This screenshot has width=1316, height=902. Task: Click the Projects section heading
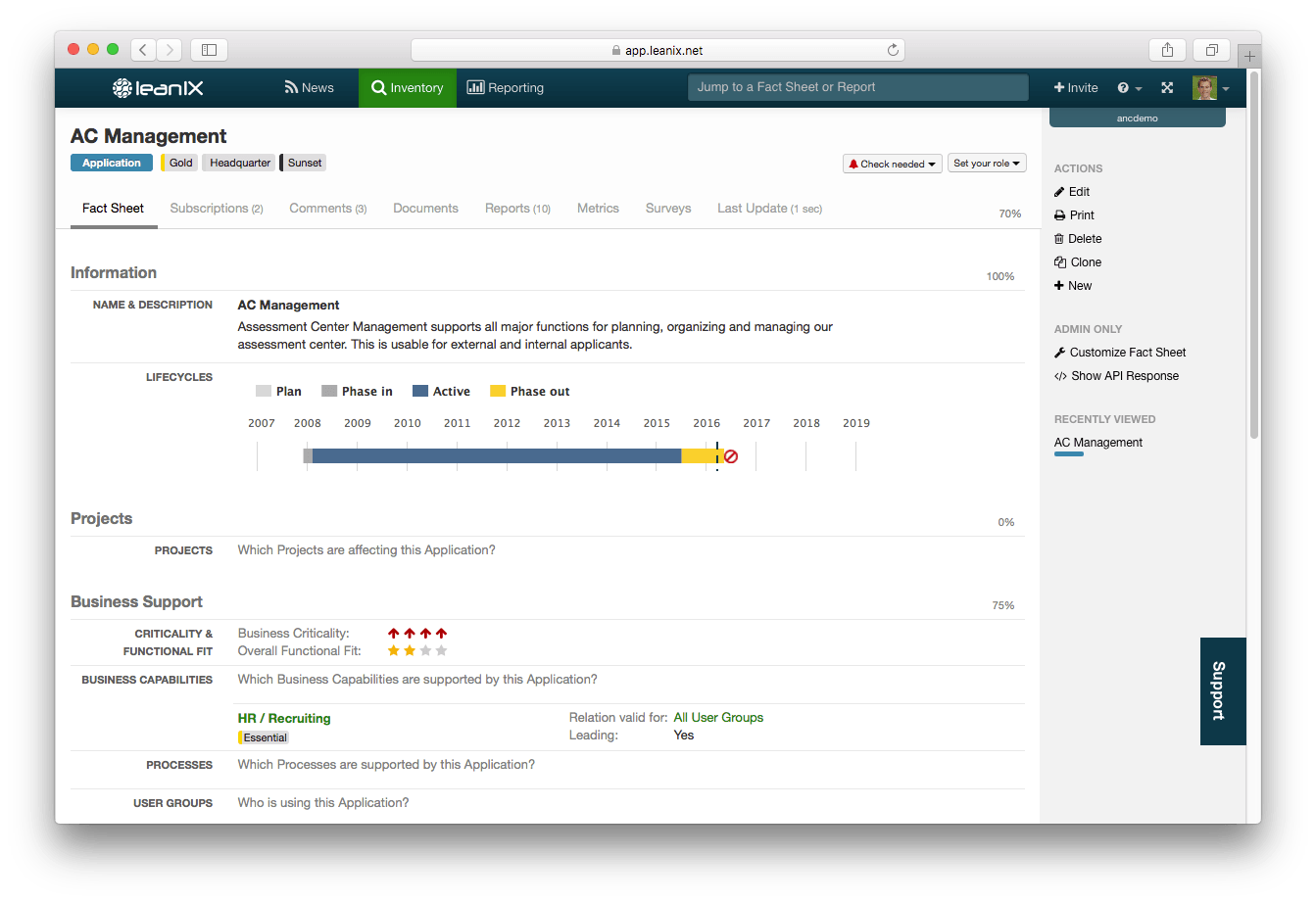point(101,519)
